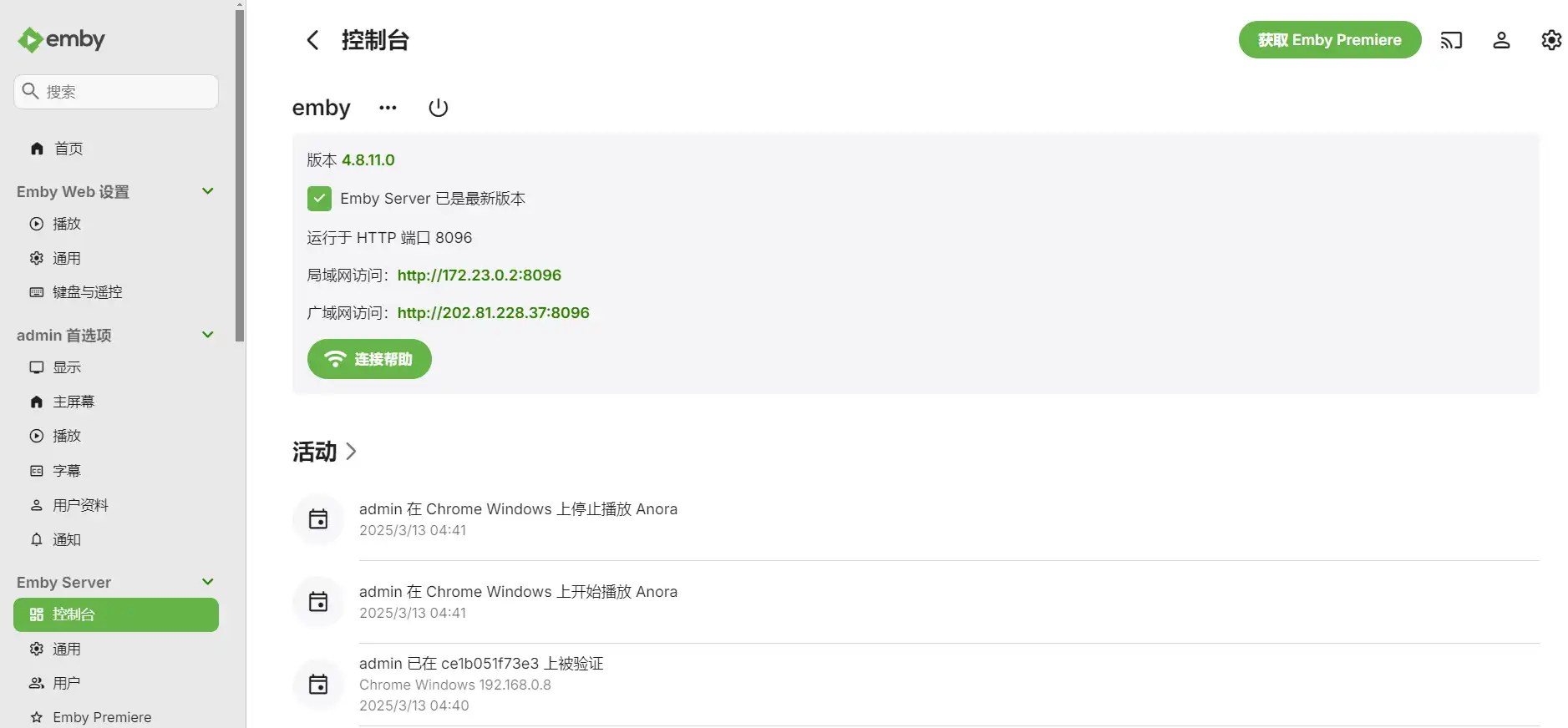Open the LAN address http://172.23.0.2:8096 link
The height and width of the screenshot is (728, 1568).
479,276
